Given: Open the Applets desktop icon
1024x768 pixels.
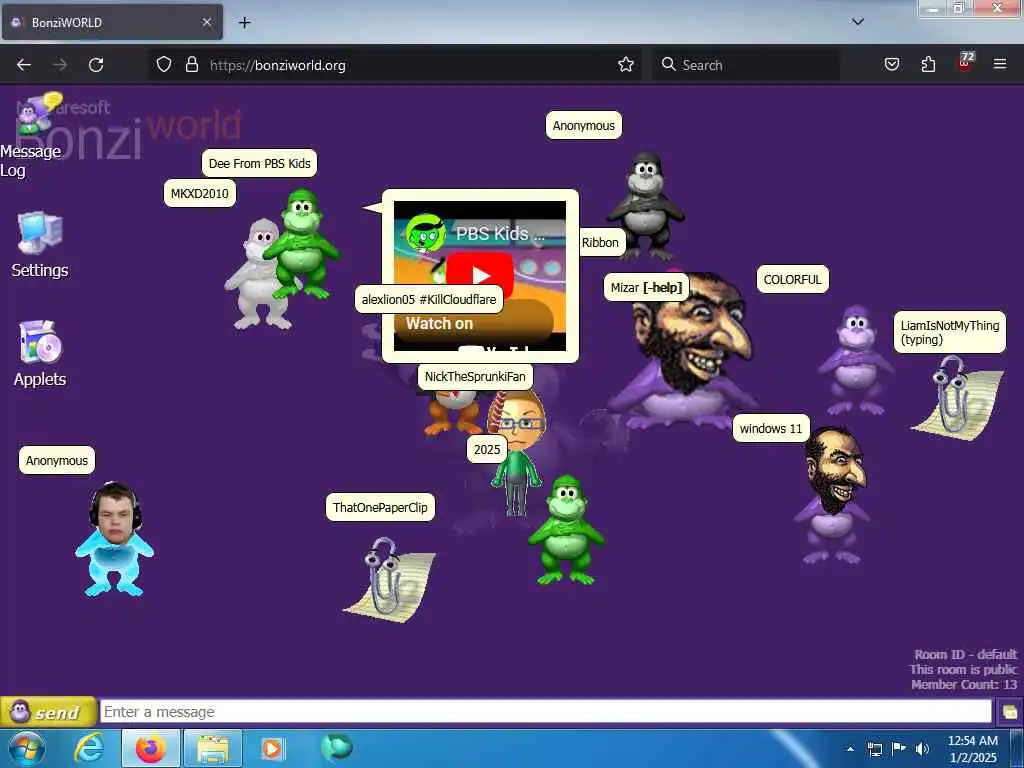Looking at the screenshot, I should point(40,353).
